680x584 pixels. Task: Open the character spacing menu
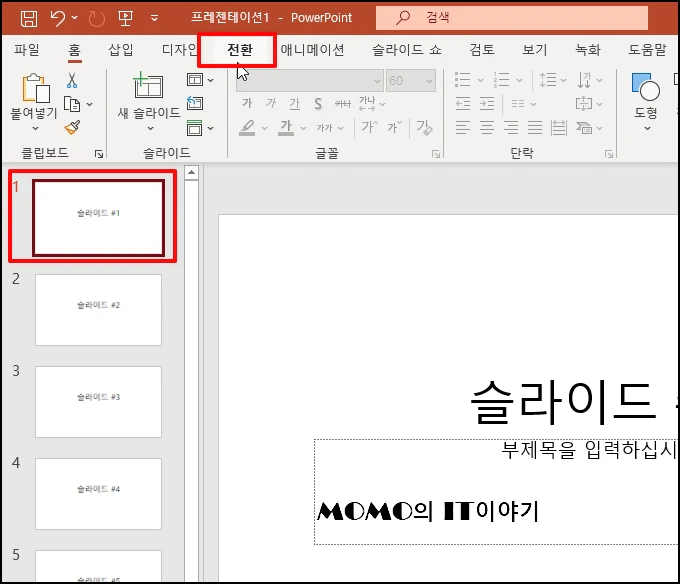372,104
